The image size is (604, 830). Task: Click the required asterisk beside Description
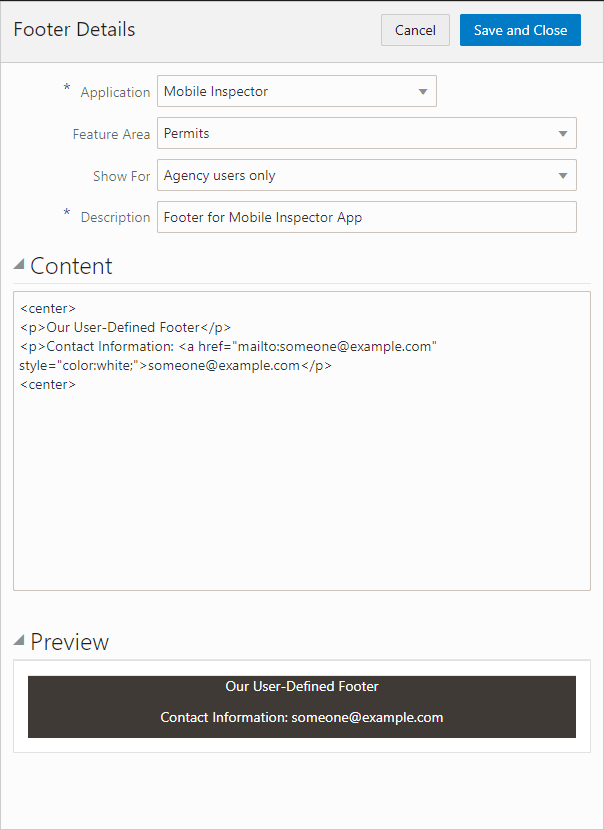[66, 216]
